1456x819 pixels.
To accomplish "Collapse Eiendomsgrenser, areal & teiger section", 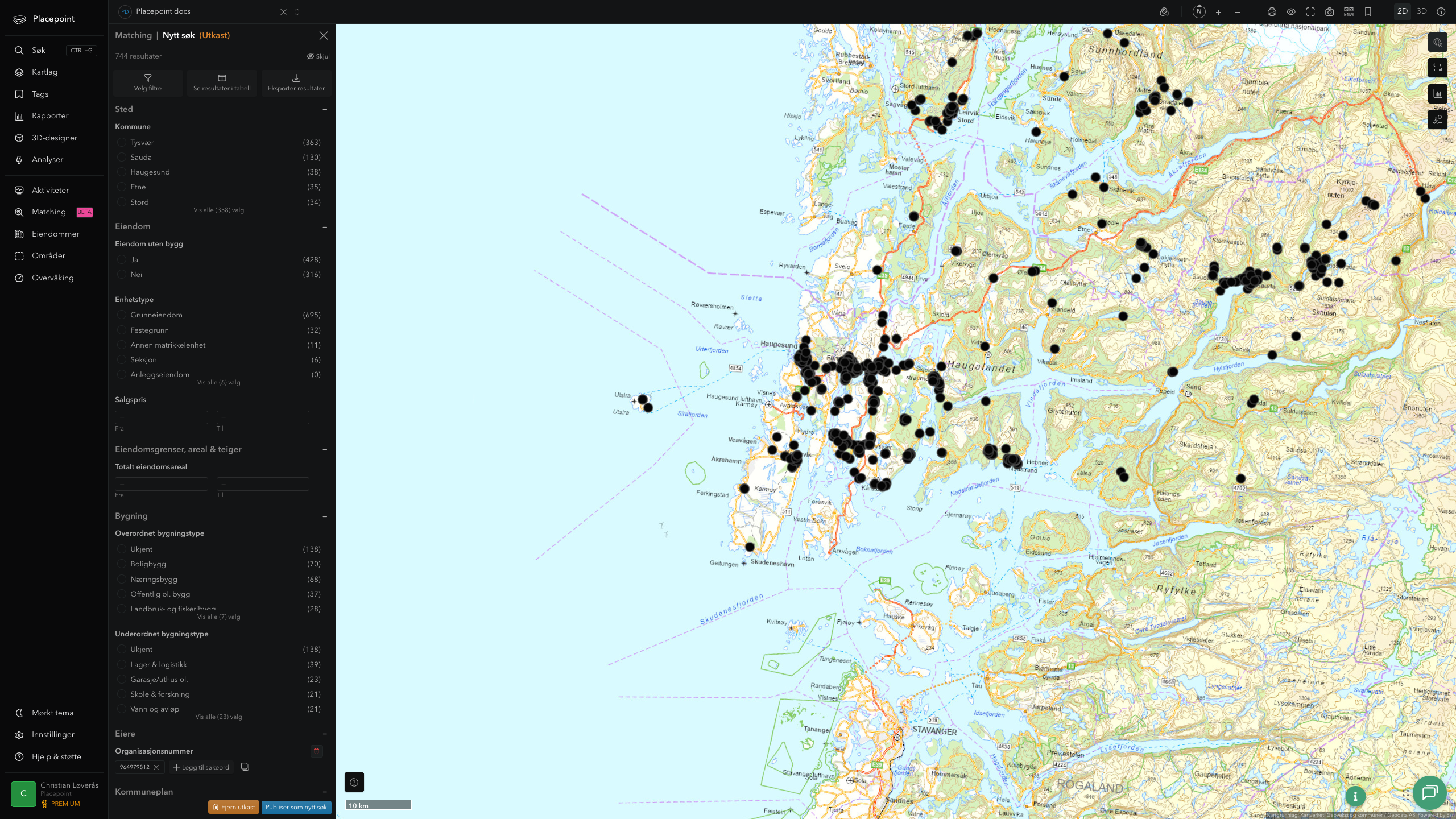I will [325, 449].
